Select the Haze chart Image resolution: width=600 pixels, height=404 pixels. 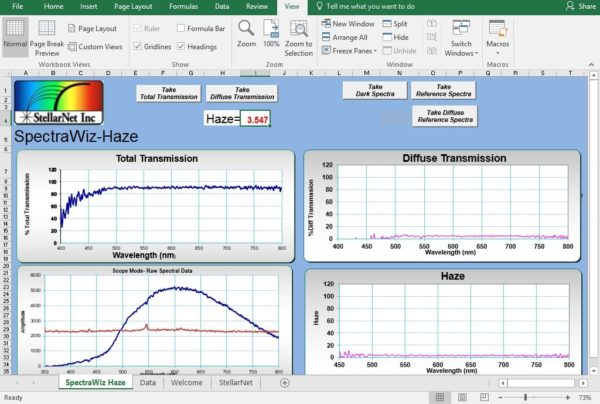pos(443,322)
